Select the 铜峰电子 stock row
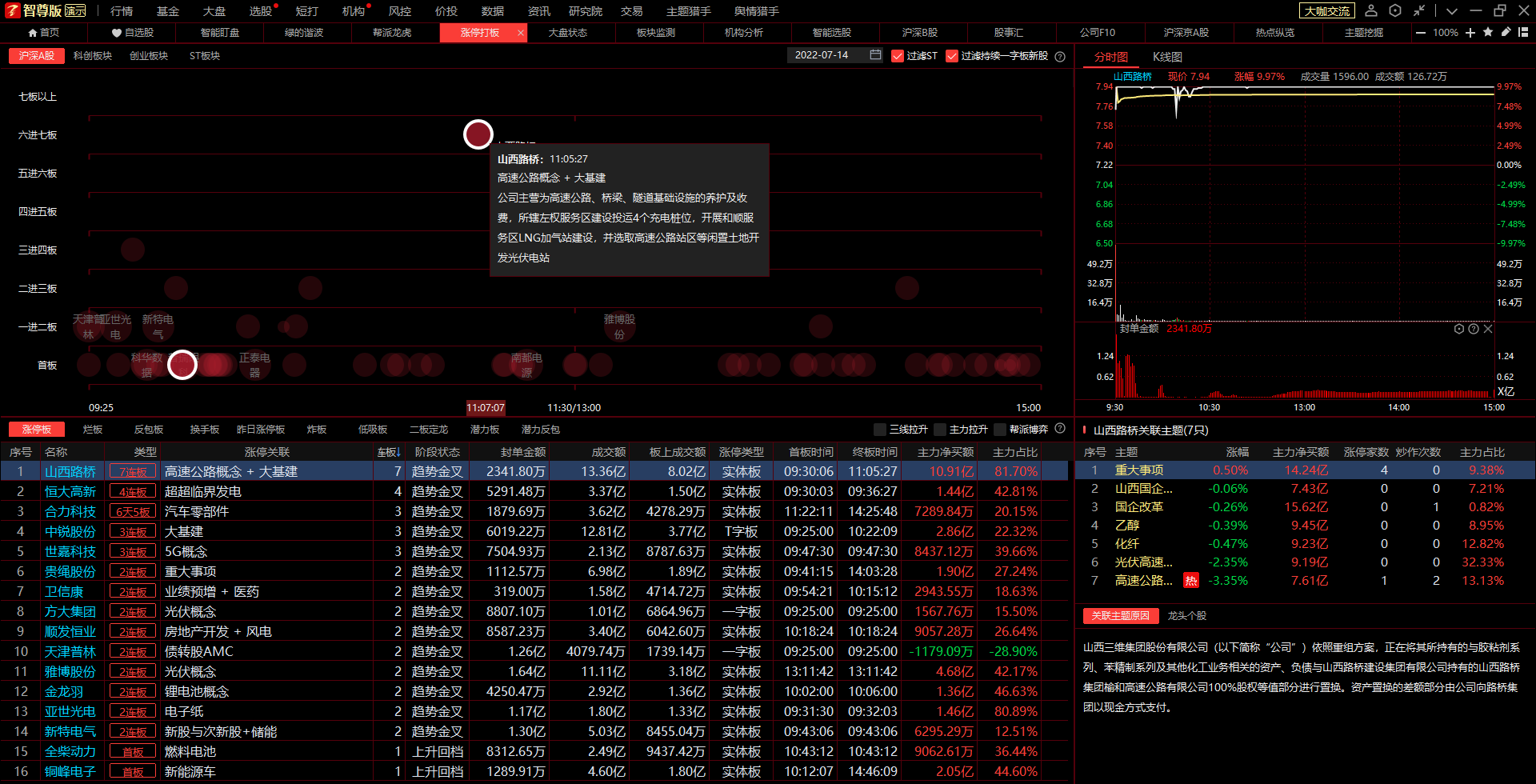Image resolution: width=1536 pixels, height=784 pixels. tap(534, 772)
